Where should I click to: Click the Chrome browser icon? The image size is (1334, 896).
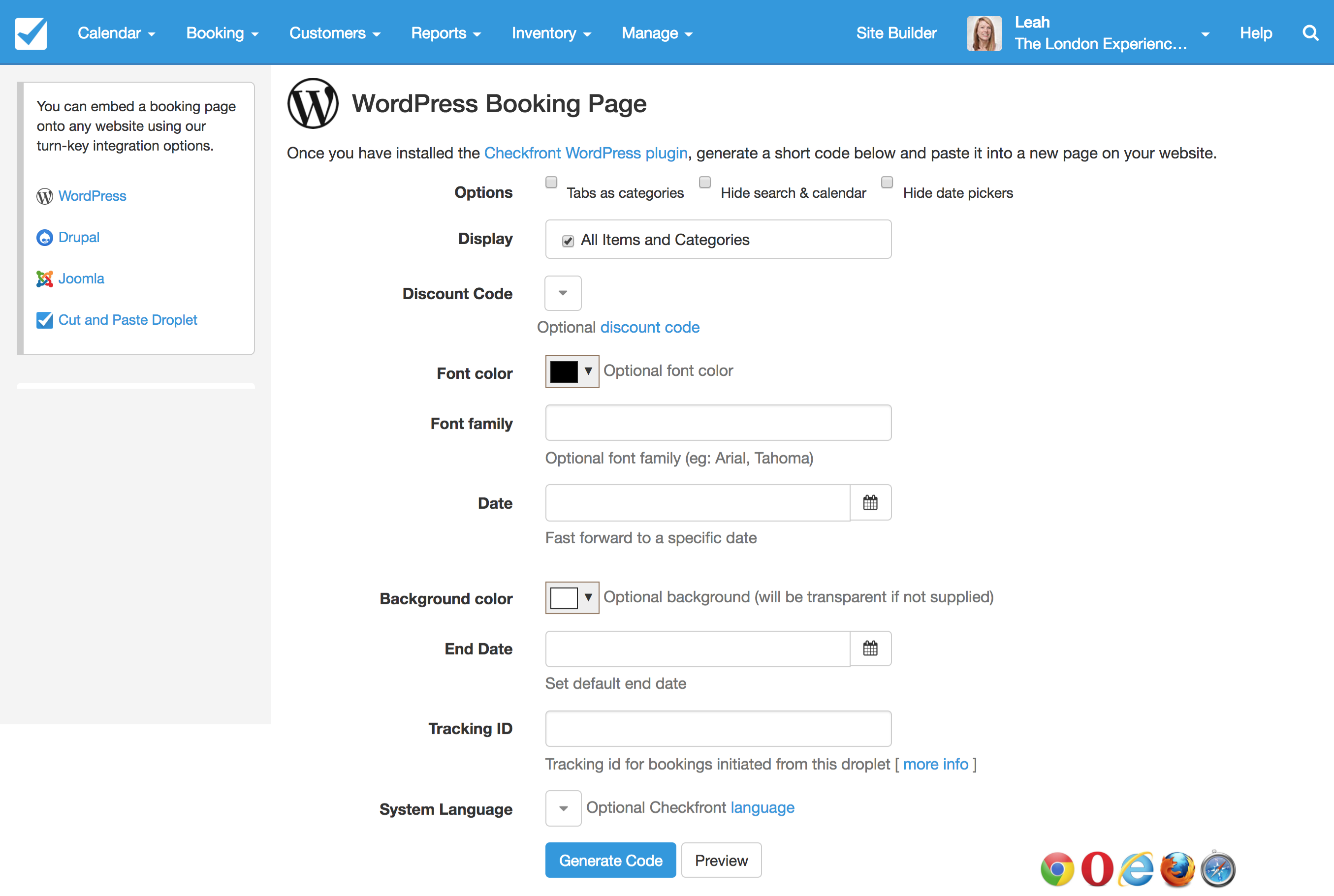click(x=1057, y=869)
